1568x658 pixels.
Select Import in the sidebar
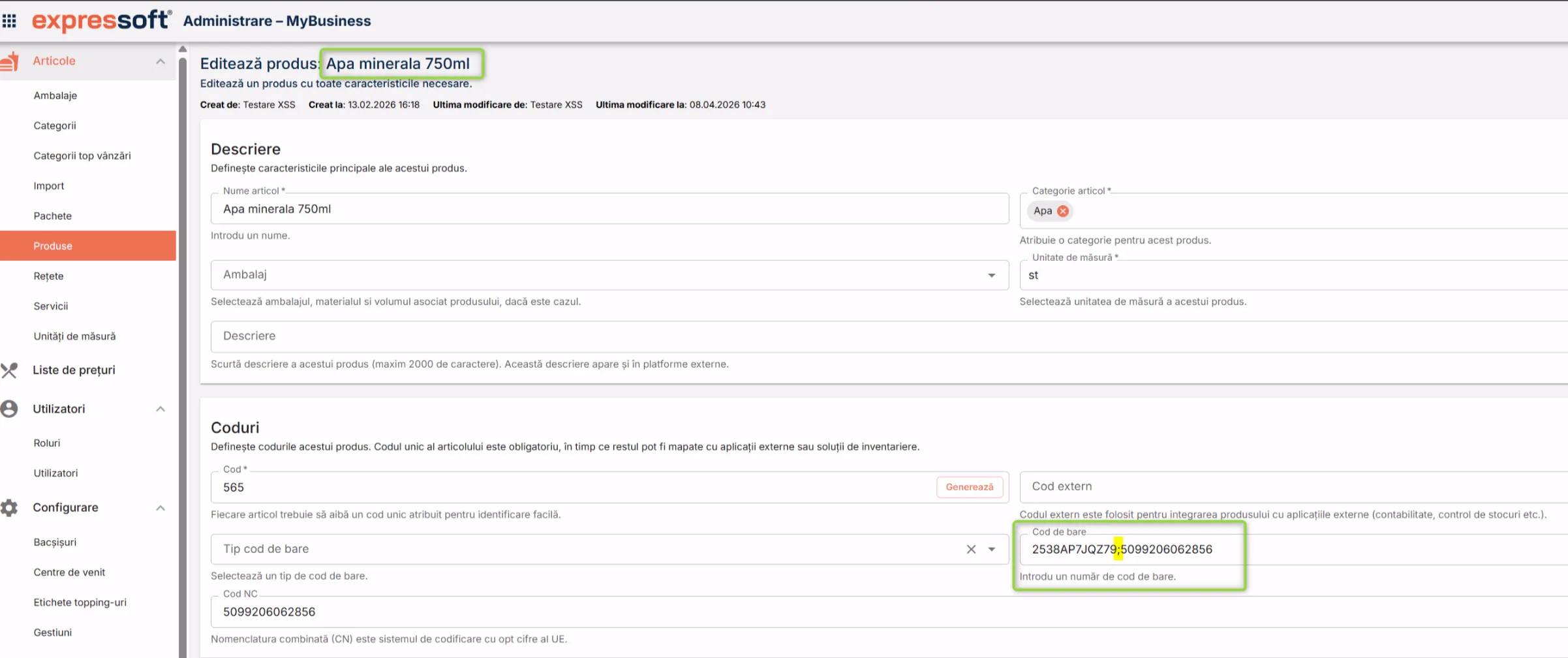[x=49, y=186]
